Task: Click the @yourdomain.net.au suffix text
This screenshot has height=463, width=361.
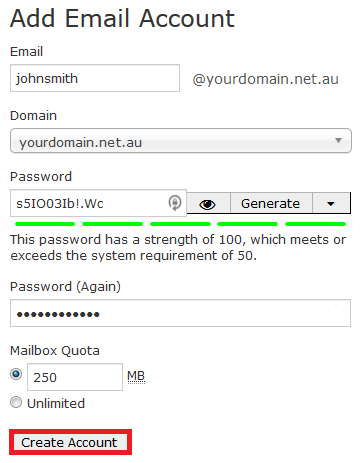Action: tap(265, 79)
